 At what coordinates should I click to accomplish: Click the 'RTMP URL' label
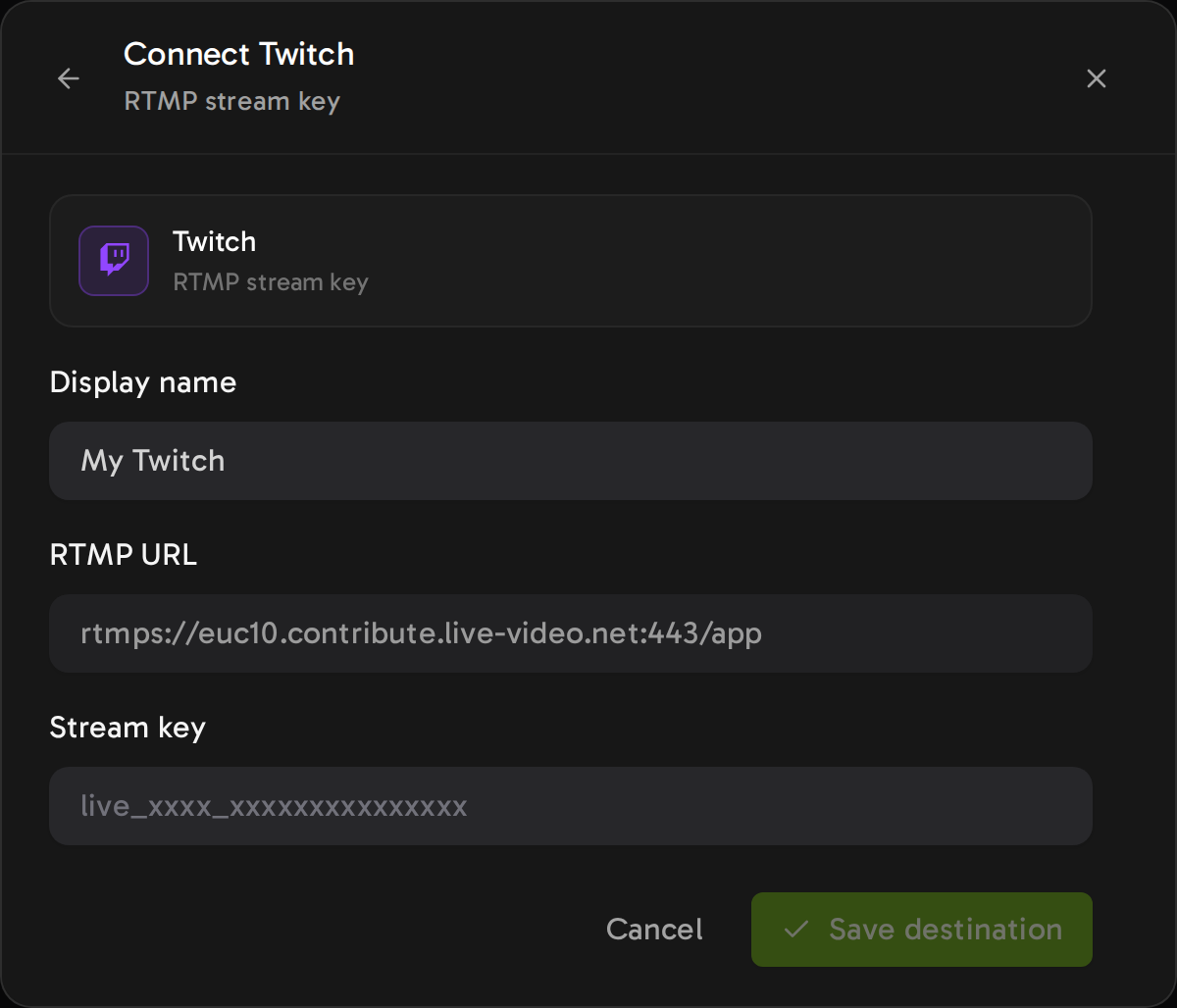[x=124, y=555]
